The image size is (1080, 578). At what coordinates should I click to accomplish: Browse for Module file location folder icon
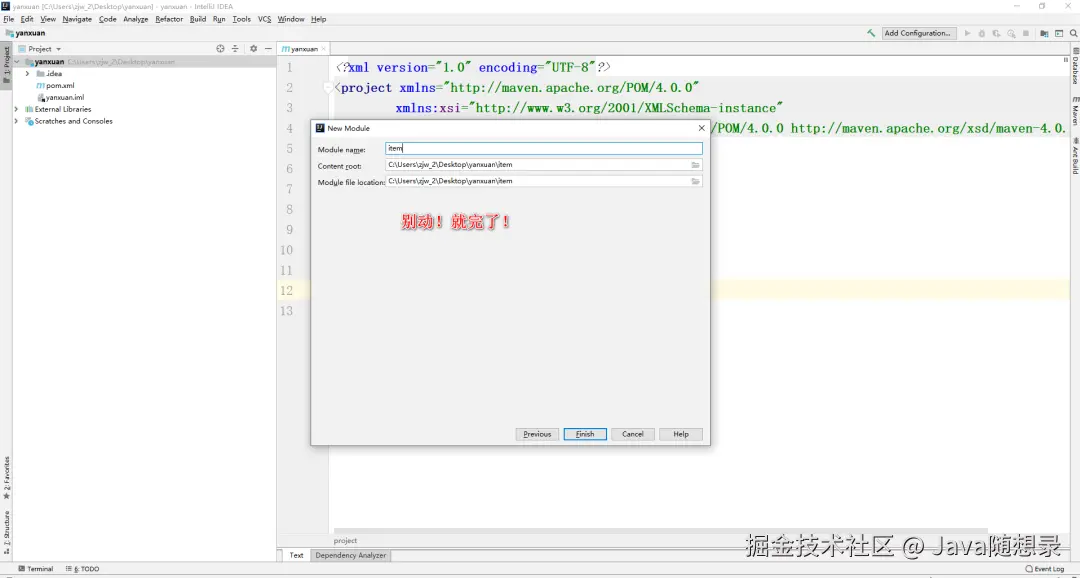coord(696,181)
